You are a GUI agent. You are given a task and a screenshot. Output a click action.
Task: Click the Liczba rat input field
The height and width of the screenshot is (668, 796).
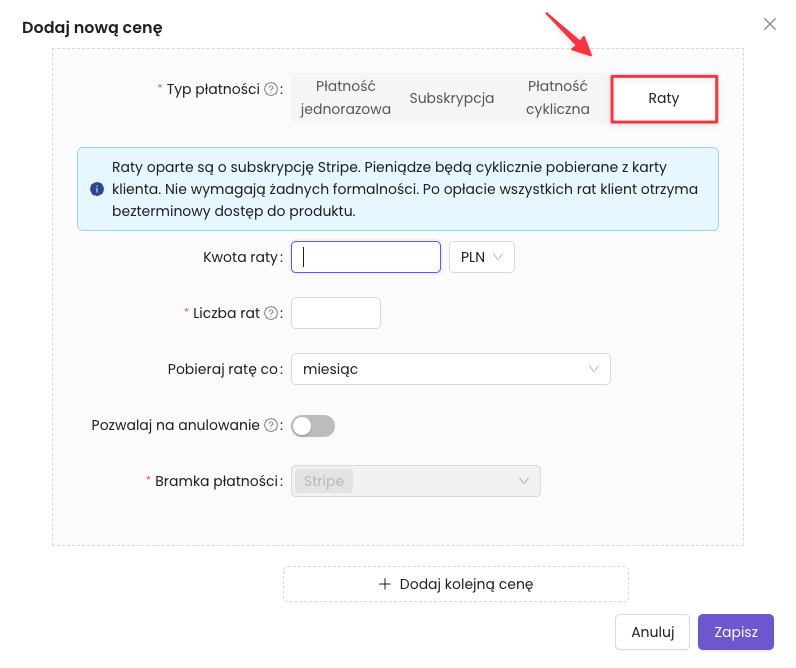336,313
